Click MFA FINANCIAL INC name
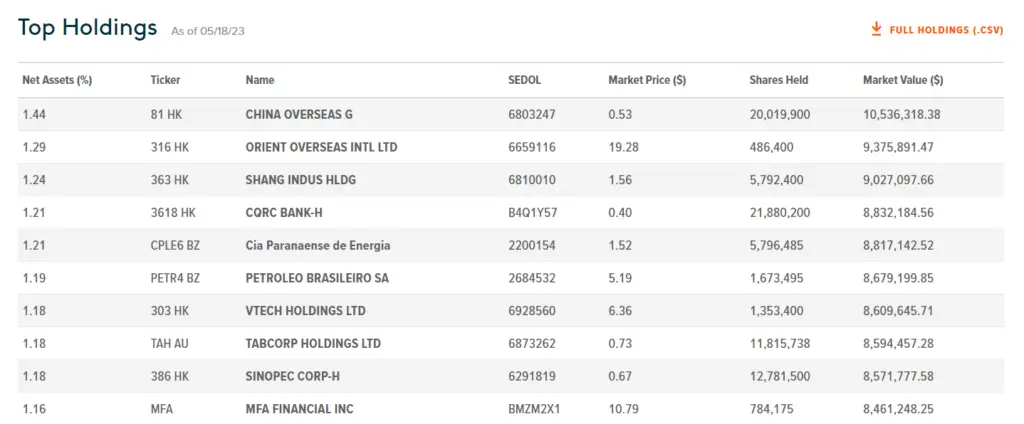The width and height of the screenshot is (1024, 424). 299,409
